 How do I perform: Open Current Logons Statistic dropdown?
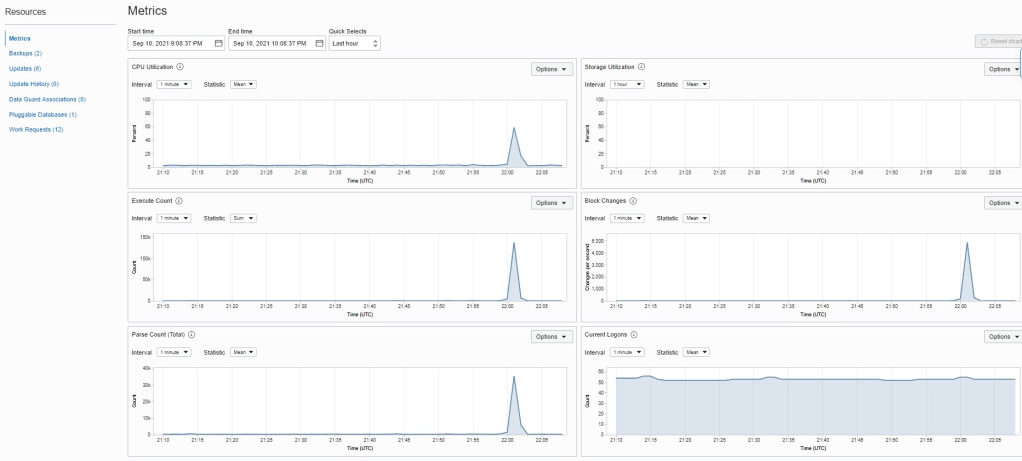coord(696,352)
